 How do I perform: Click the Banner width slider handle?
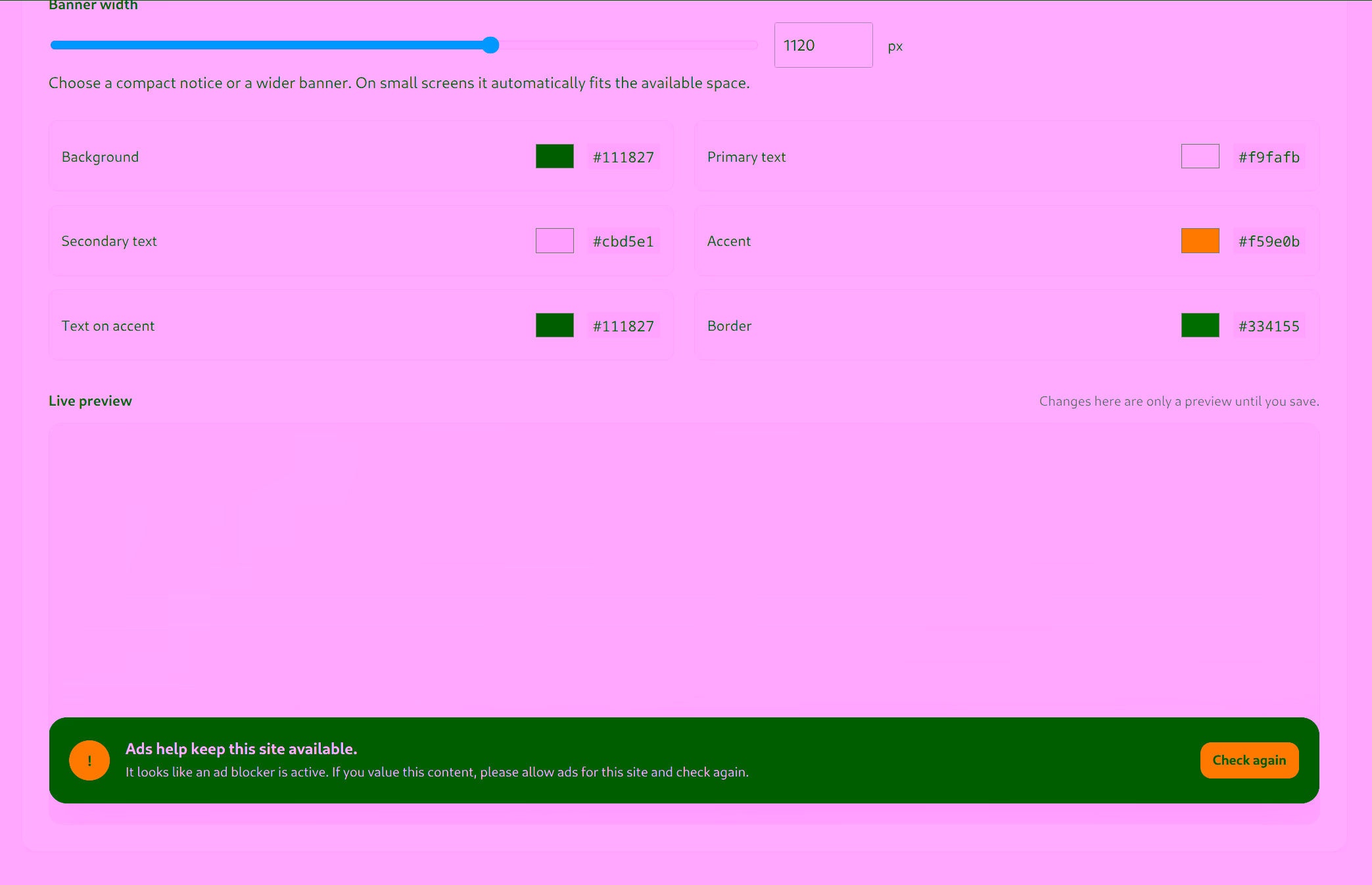[490, 45]
